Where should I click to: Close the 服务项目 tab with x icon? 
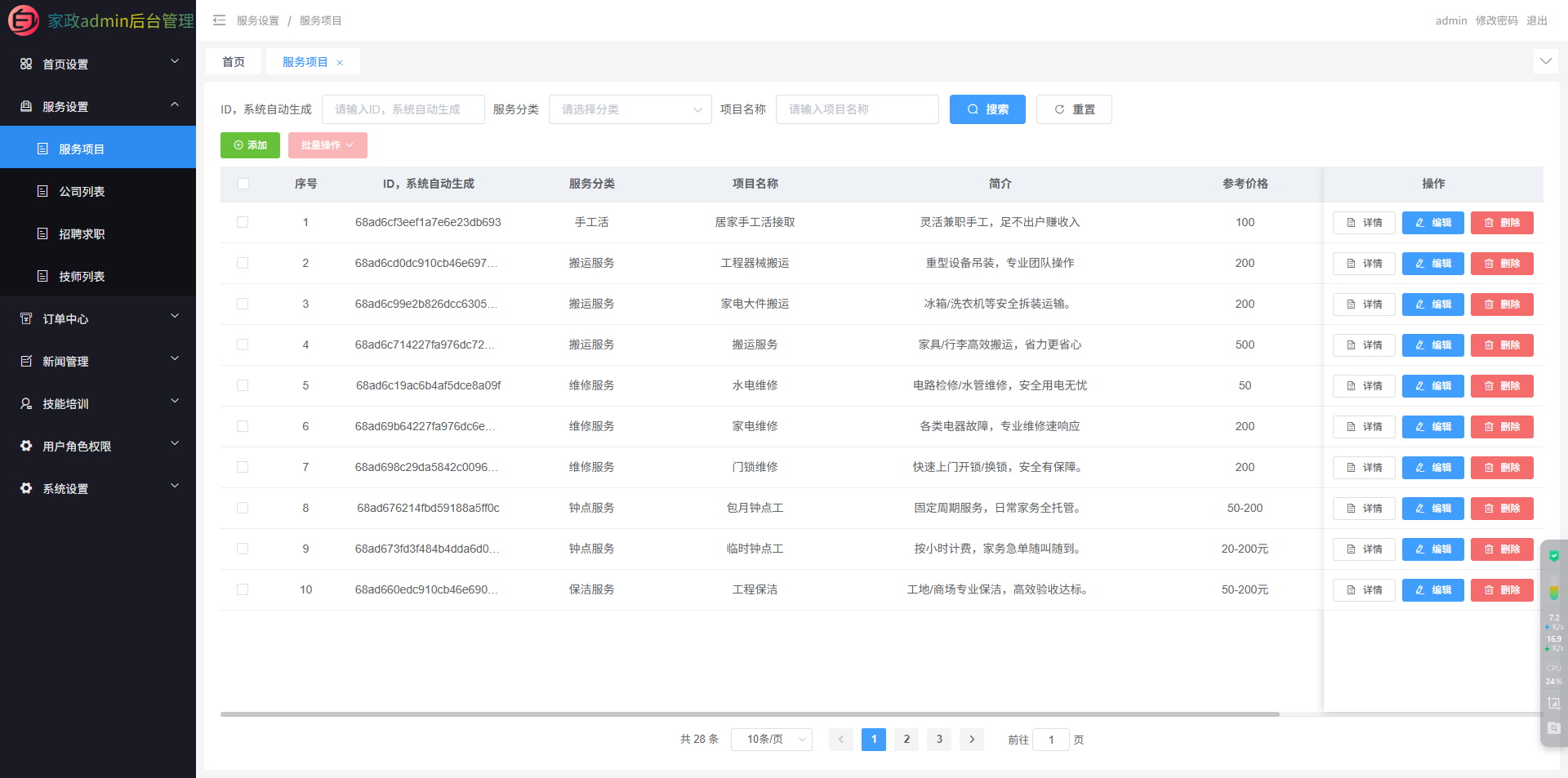point(340,63)
